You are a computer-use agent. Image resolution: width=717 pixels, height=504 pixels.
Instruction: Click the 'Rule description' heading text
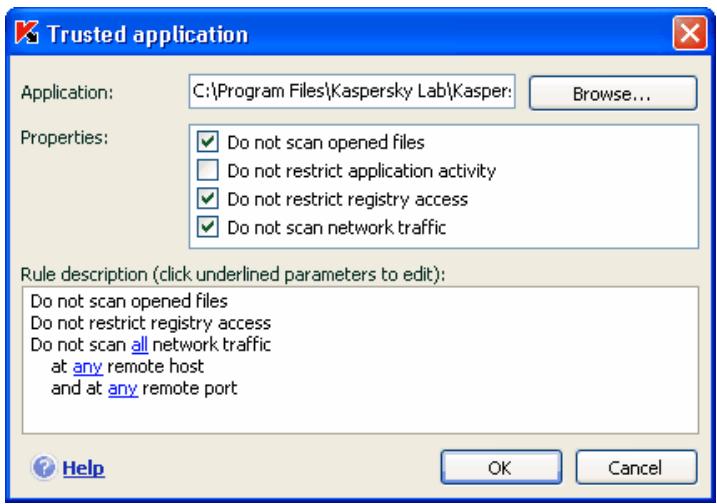pos(233,274)
